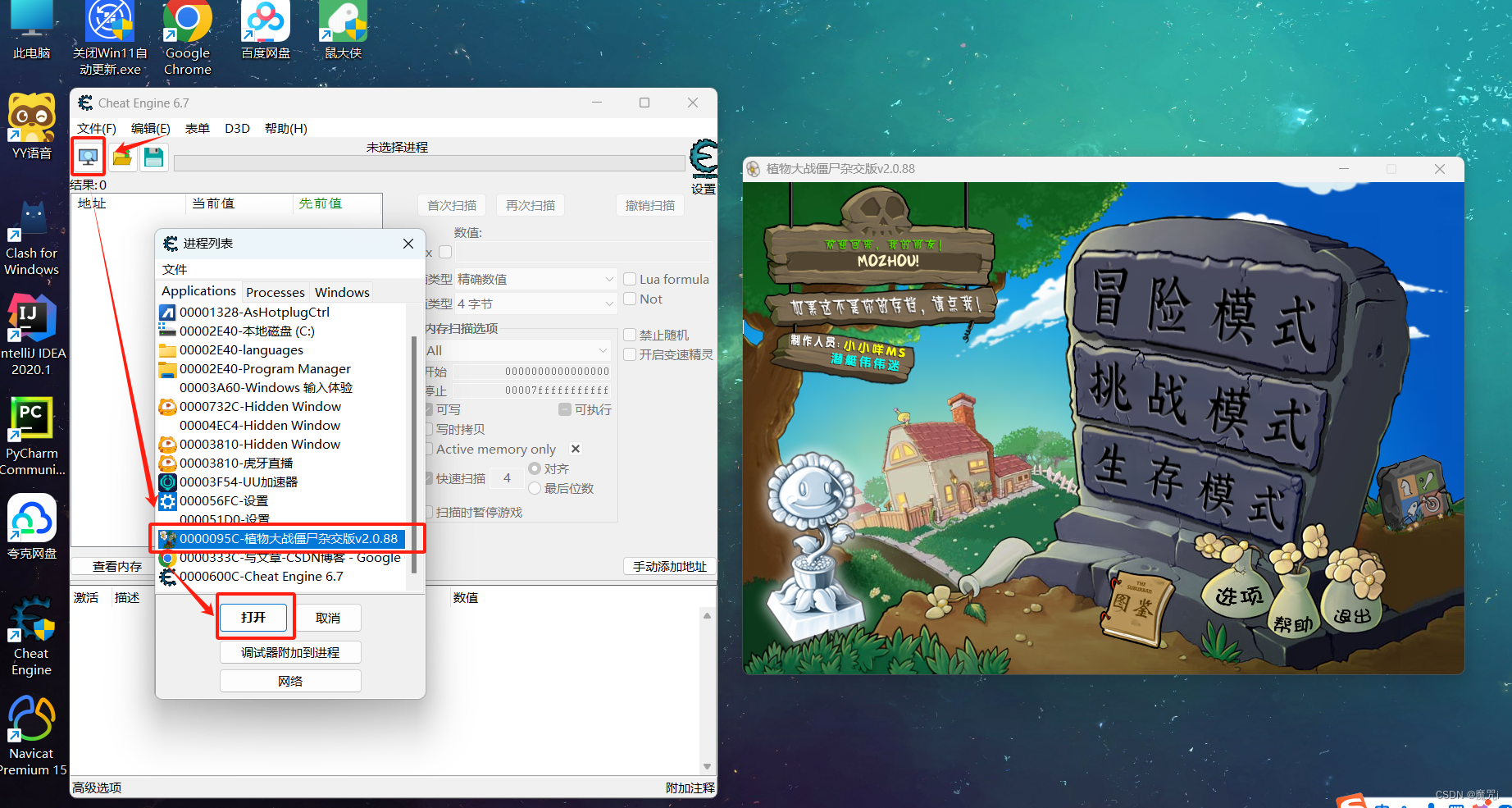Select the Navicat Premium 15 desktop icon
The image size is (1512, 808).
31,736
